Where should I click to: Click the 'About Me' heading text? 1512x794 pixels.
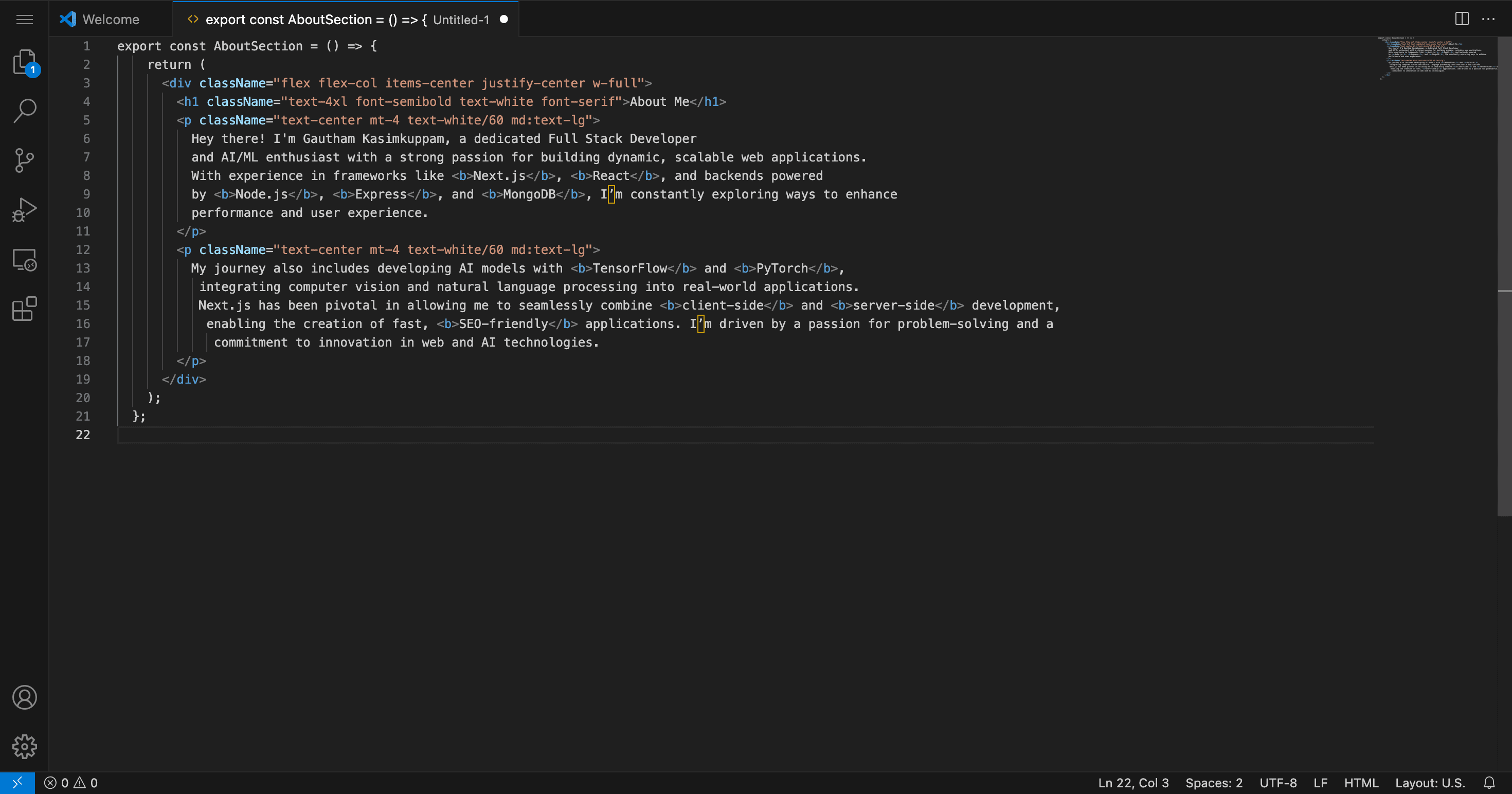pos(659,101)
